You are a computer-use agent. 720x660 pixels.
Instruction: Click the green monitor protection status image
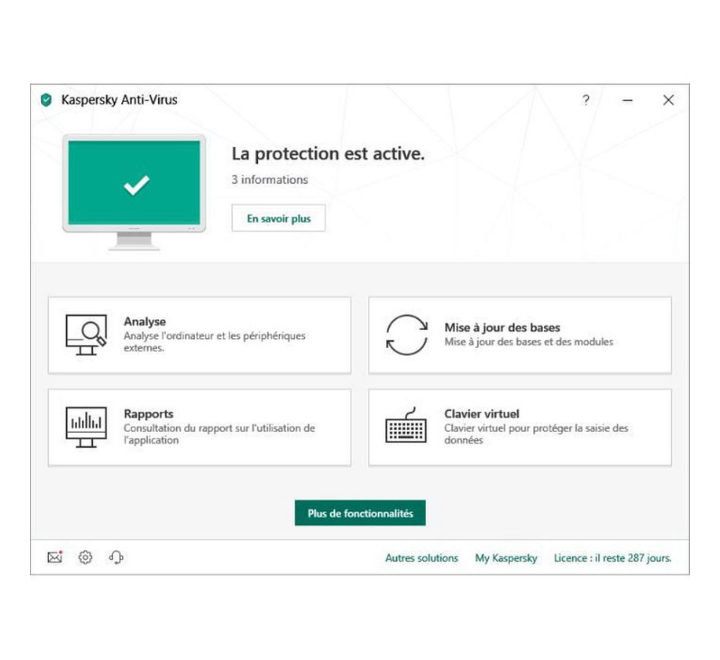click(x=134, y=183)
